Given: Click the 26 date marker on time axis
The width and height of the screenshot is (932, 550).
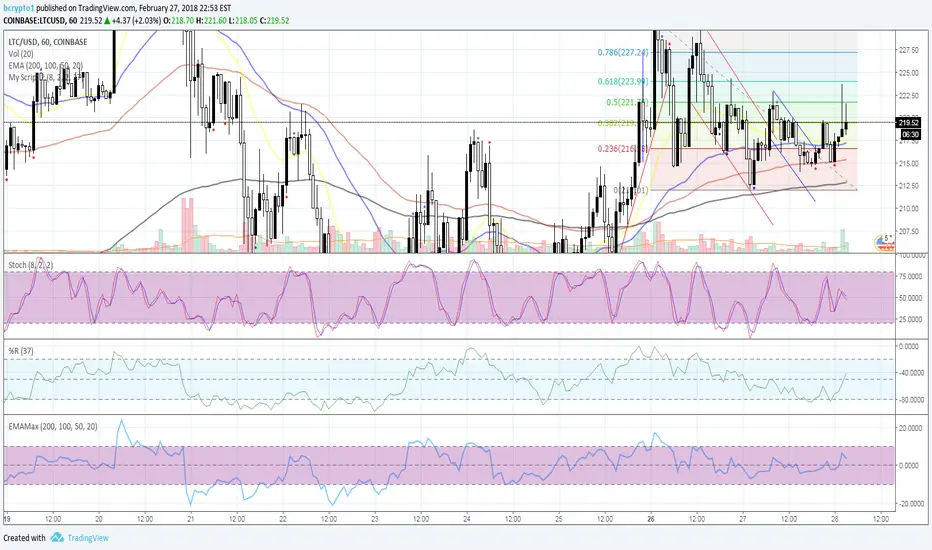Looking at the screenshot, I should pyautogui.click(x=650, y=519).
